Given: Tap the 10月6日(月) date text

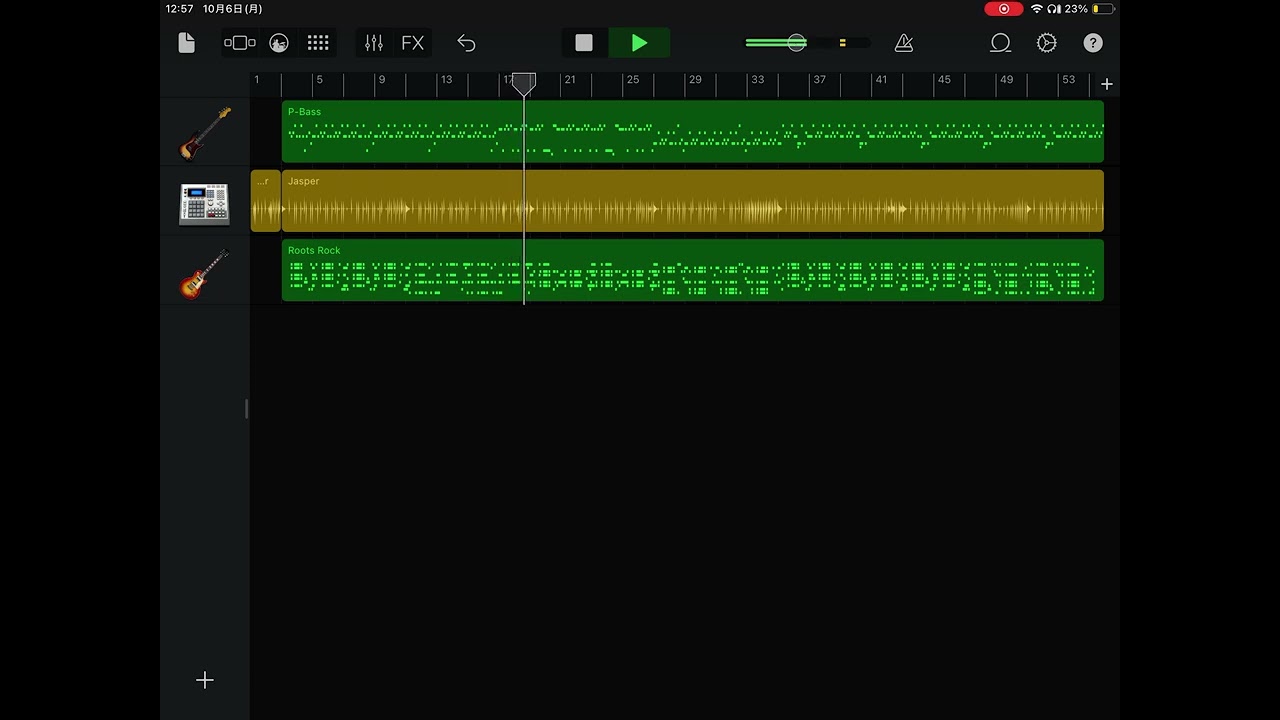Looking at the screenshot, I should coord(233,9).
